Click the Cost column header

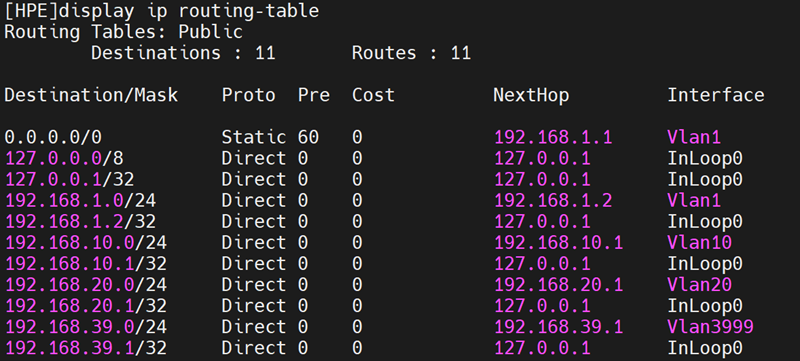coord(373,95)
